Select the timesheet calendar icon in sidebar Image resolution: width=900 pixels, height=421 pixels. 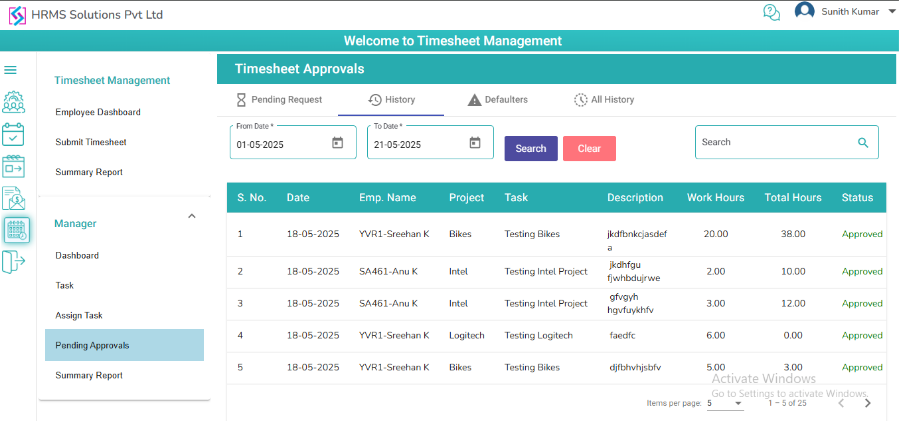[16, 230]
